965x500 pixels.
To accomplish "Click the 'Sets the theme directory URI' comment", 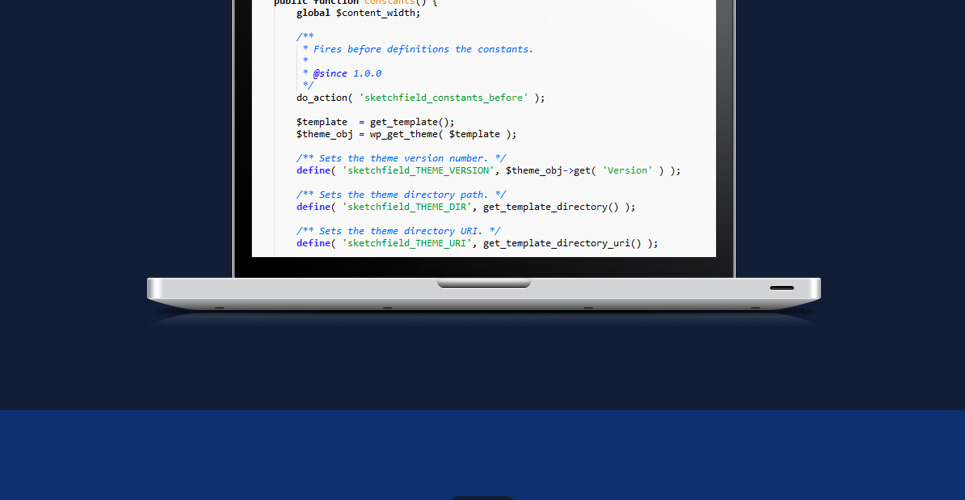I will 398,231.
